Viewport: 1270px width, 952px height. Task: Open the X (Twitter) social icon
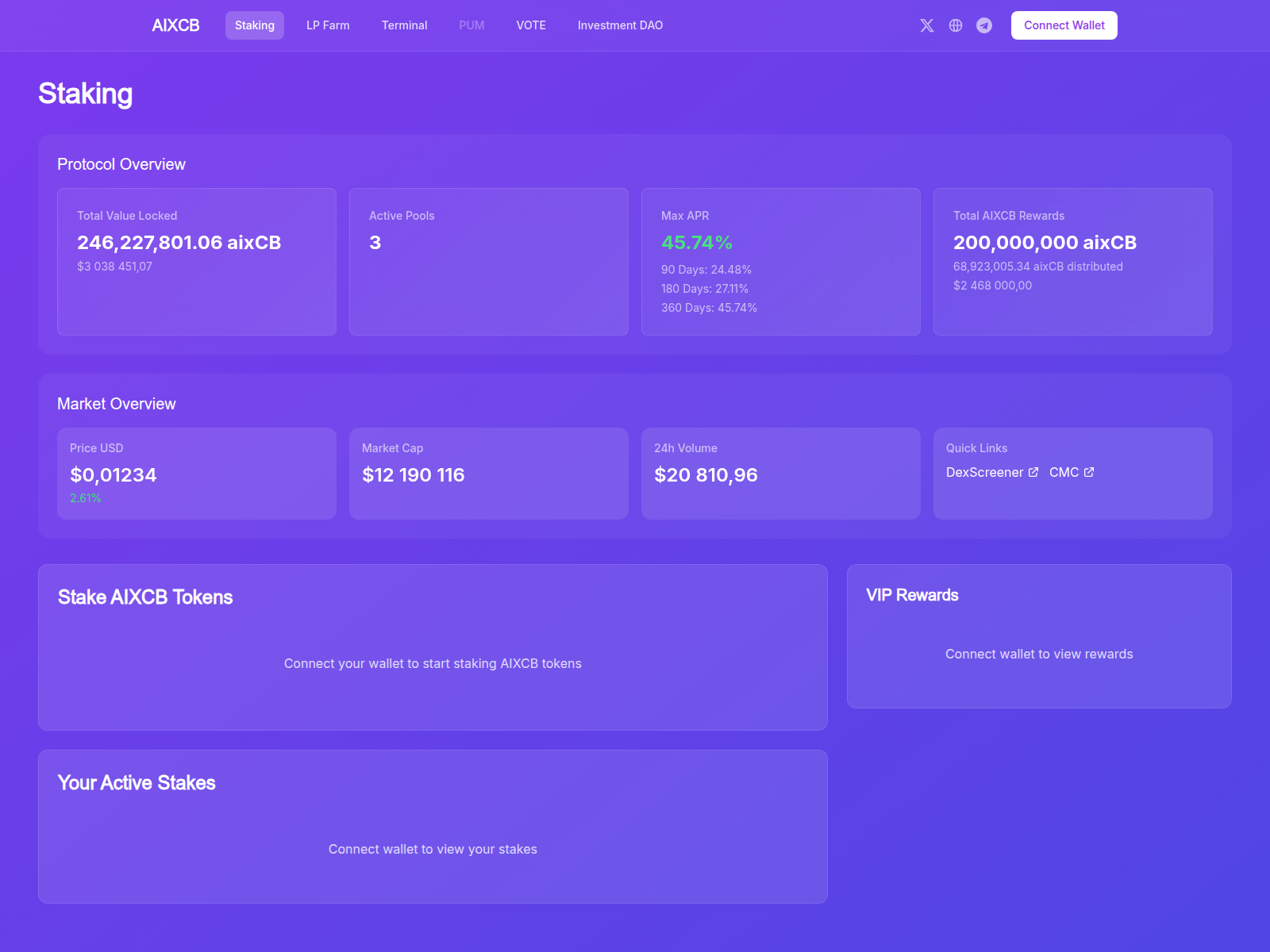[x=927, y=25]
